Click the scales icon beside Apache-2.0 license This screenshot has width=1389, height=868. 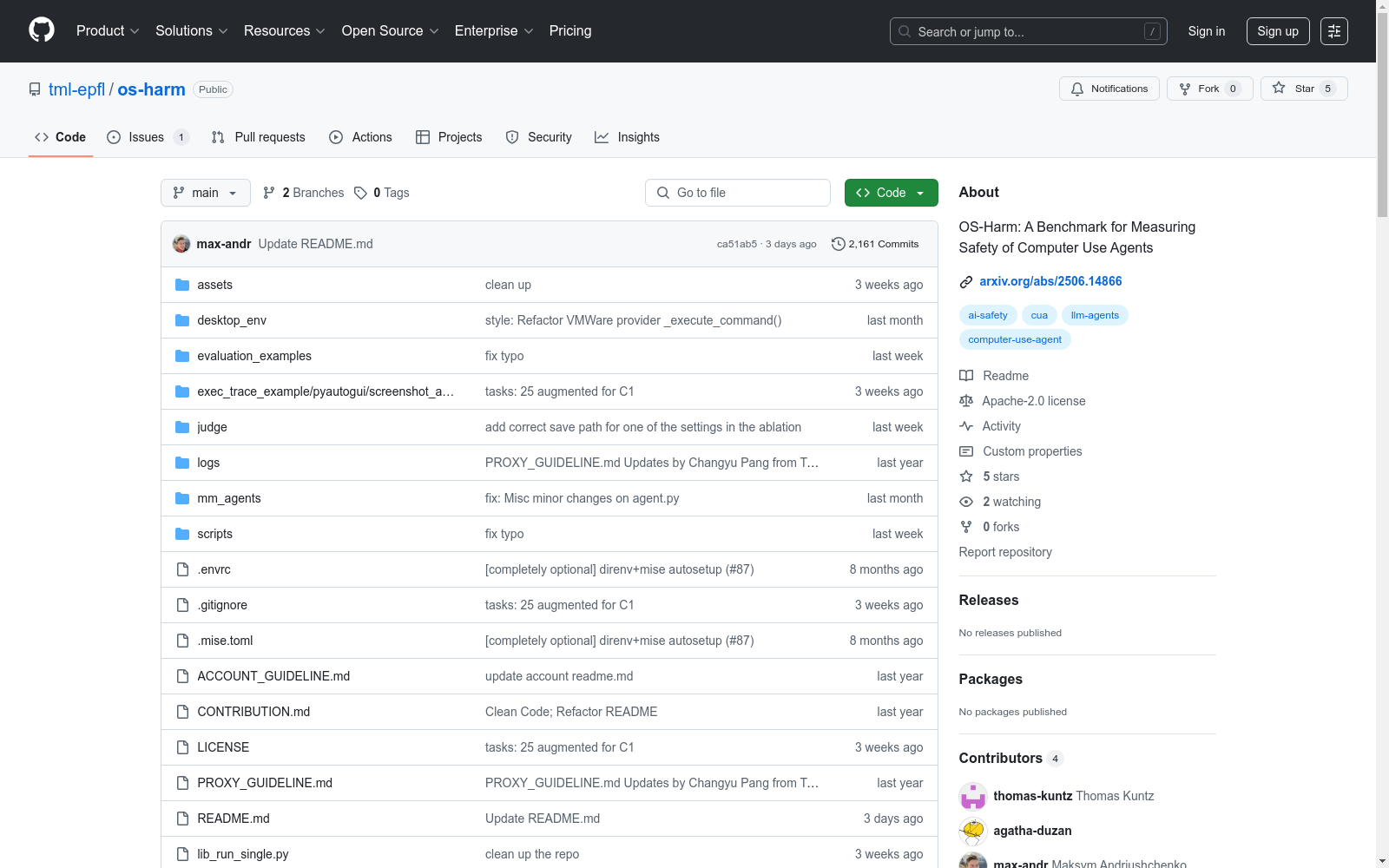[966, 401]
